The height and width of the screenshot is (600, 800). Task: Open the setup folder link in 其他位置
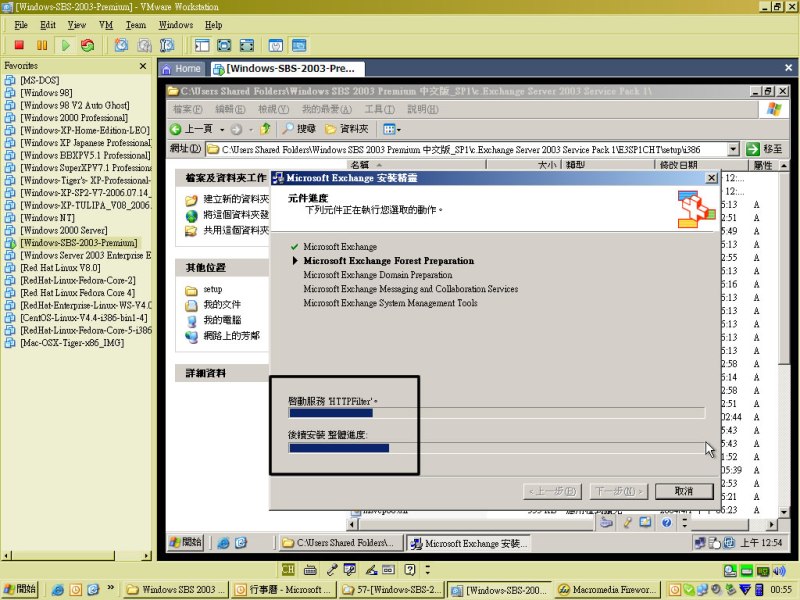(x=213, y=289)
